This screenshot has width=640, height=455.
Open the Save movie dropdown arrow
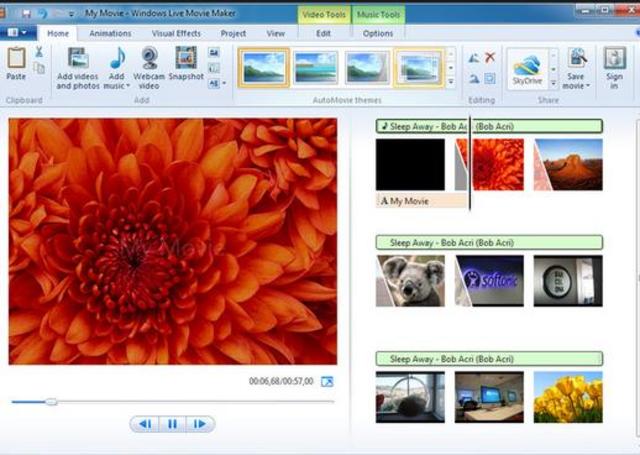pos(588,86)
